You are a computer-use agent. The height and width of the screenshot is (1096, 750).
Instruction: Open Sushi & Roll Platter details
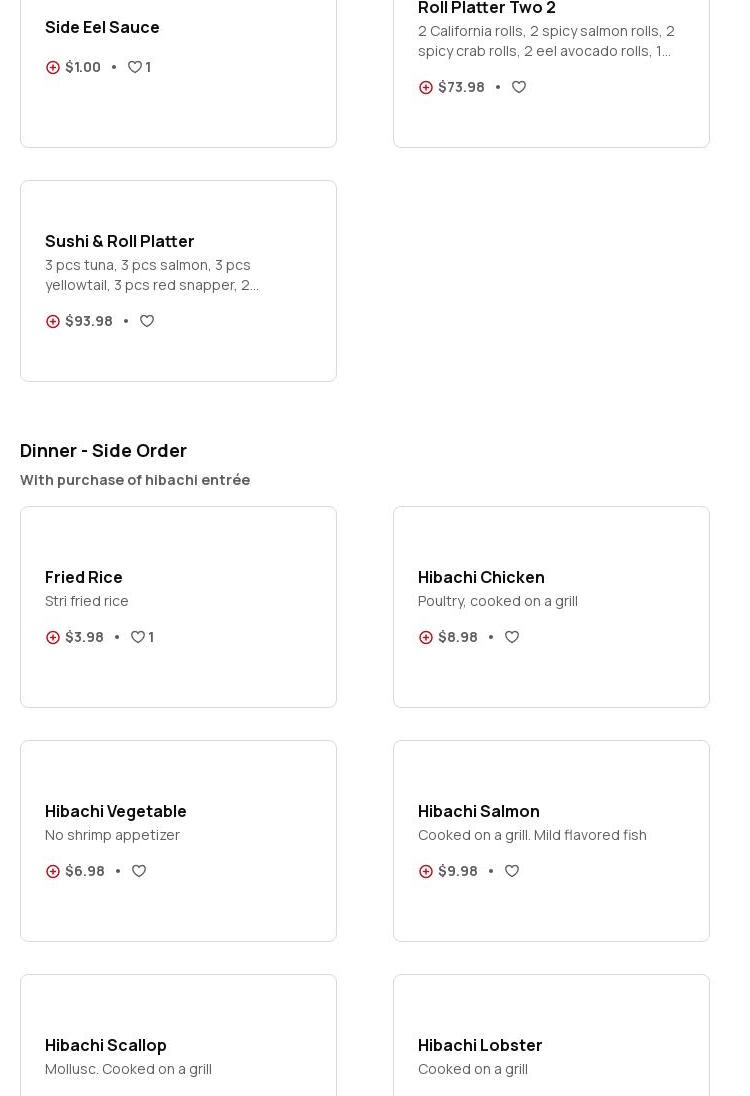pos(120,241)
